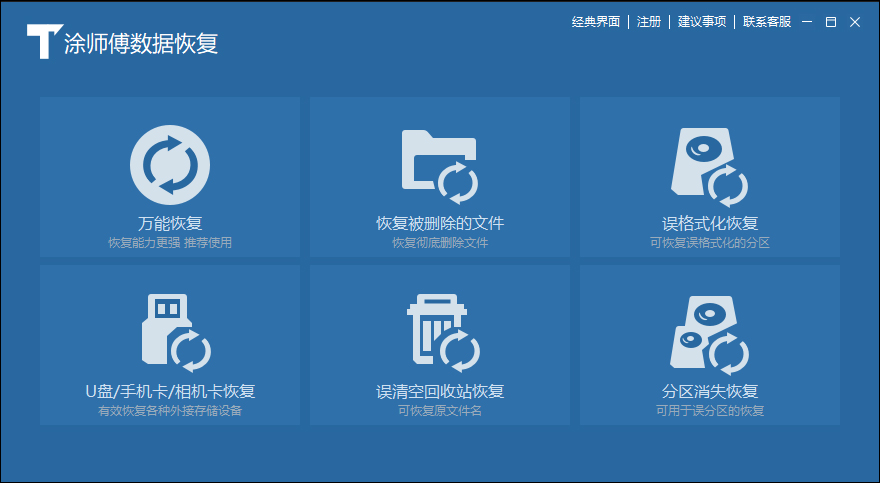
Task: Open the double-disk icon for 分区消失恢复
Action: coord(709,335)
